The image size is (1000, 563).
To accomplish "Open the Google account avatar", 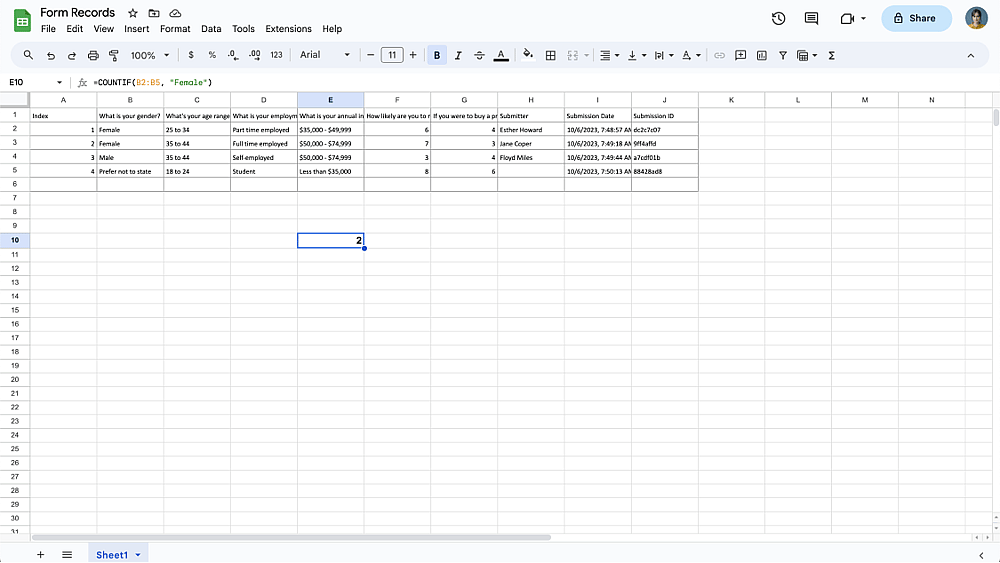I will click(976, 18).
